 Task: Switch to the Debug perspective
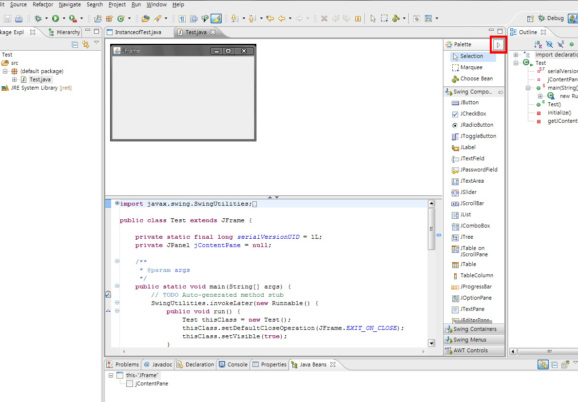(551, 18)
